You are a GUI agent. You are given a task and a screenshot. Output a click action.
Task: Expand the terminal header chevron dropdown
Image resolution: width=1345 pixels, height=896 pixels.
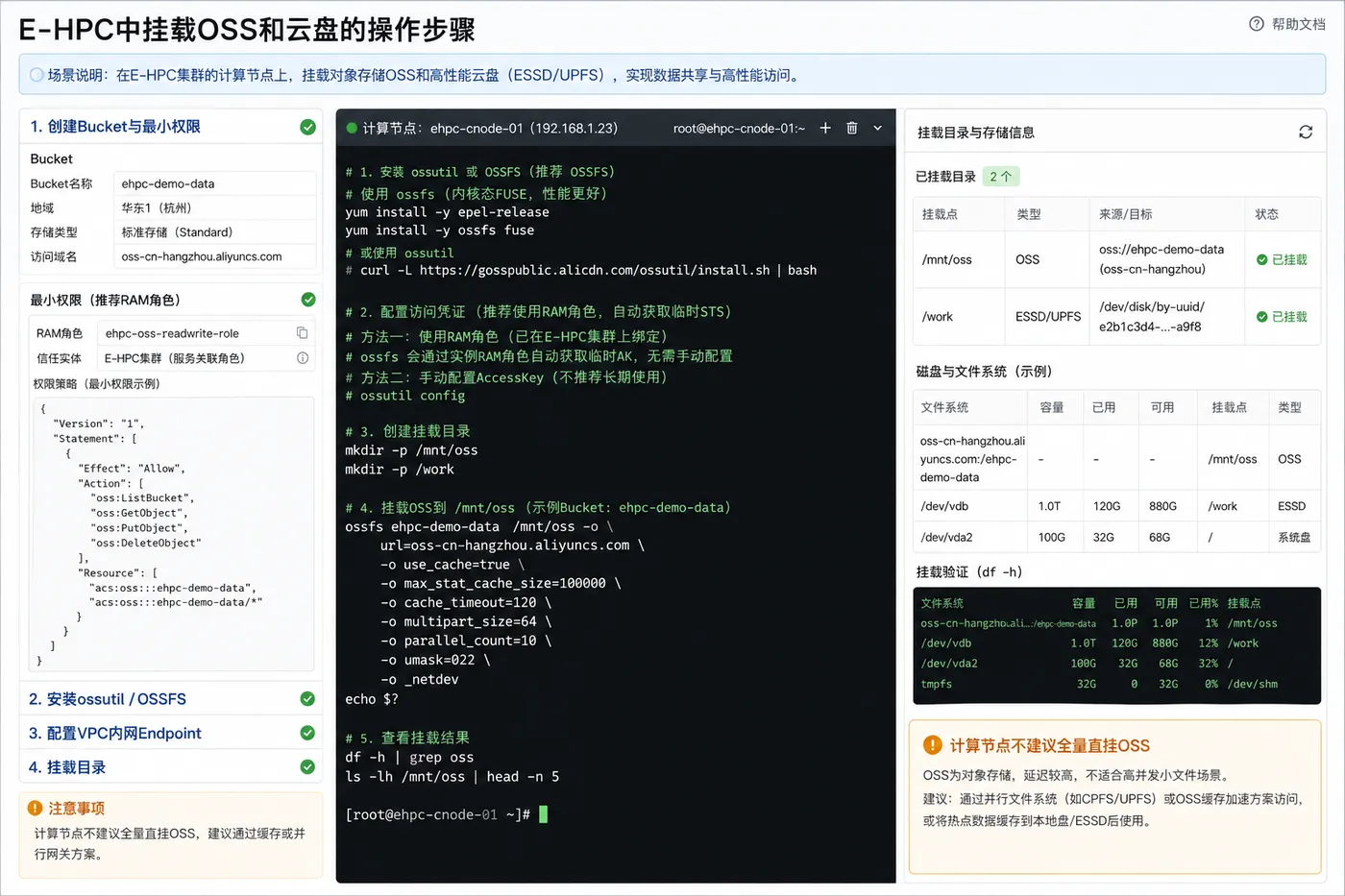coord(877,128)
